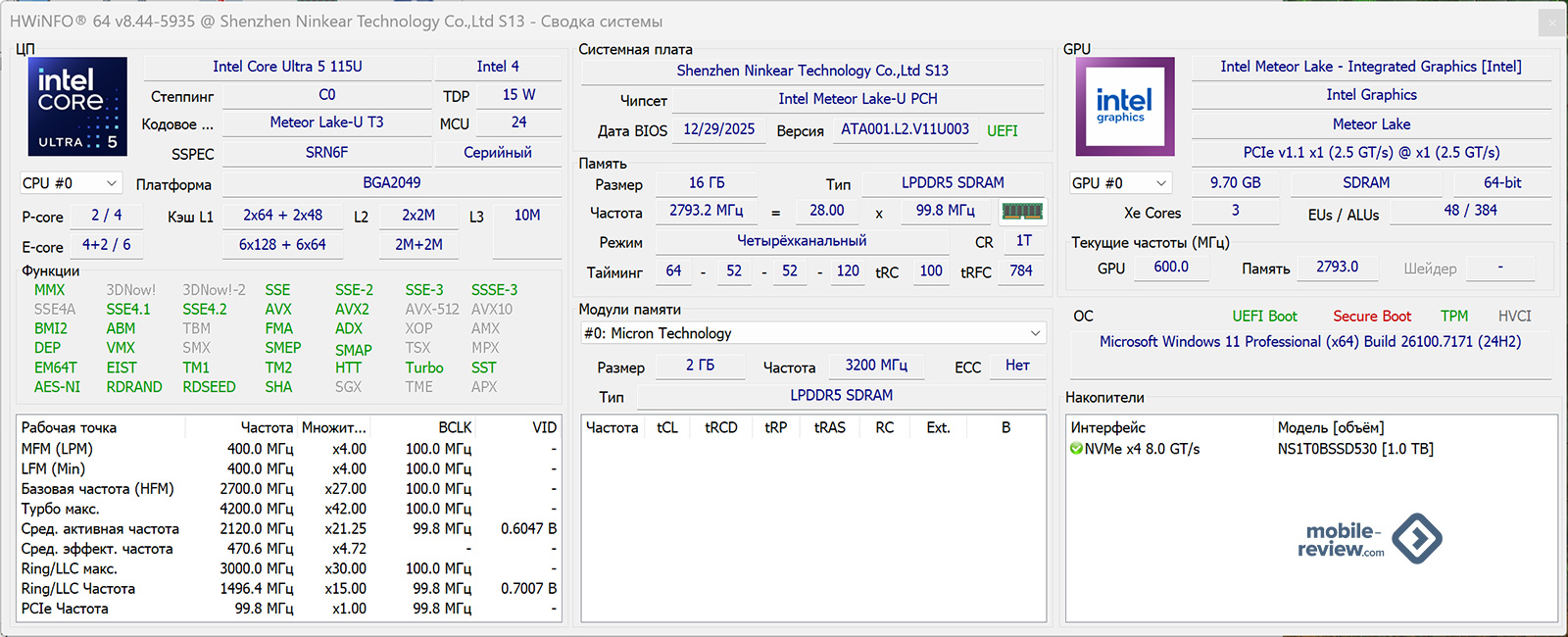Click the AVX-512 feature flag
Image resolution: width=1568 pixels, height=637 pixels.
(x=432, y=309)
